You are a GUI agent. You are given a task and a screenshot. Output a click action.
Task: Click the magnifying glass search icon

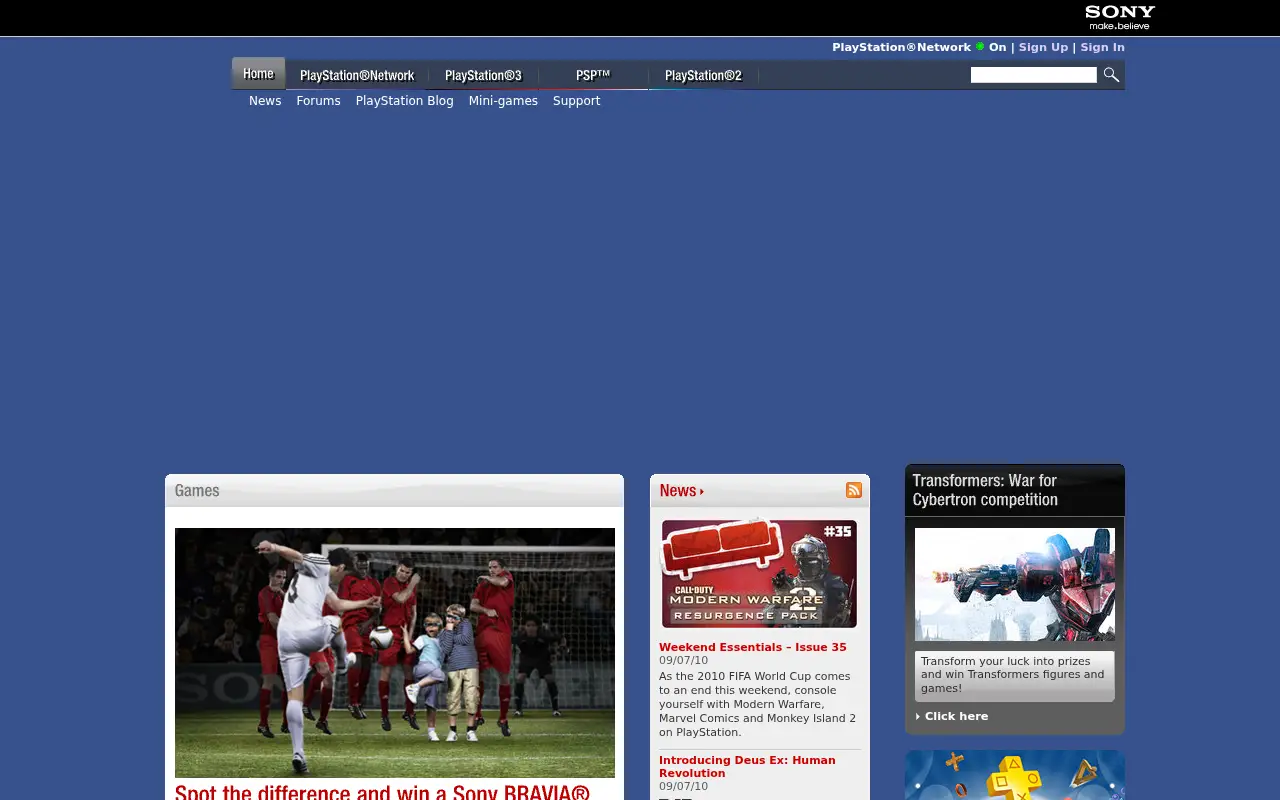1111,75
